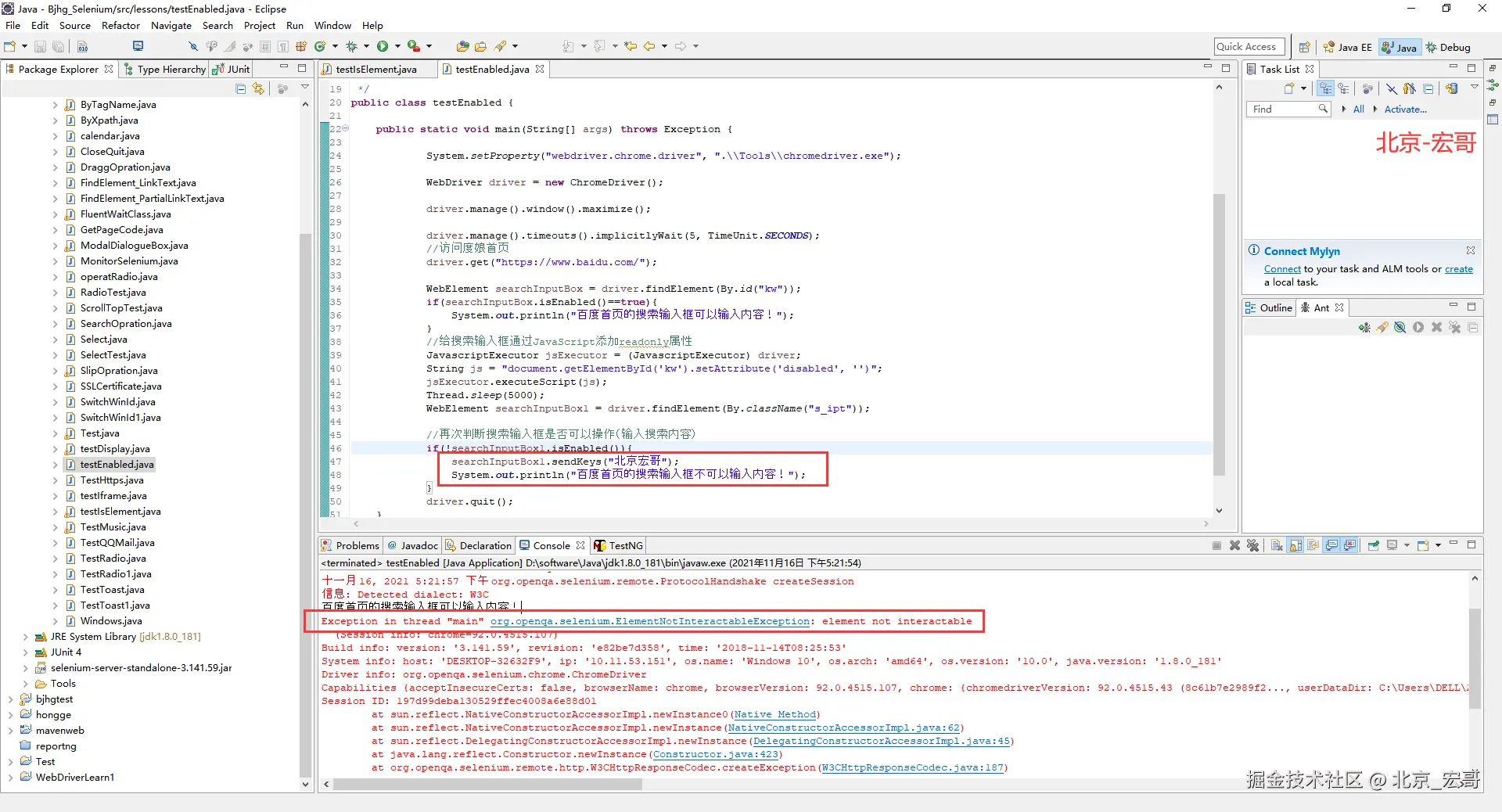Click Last Edit Location arrow icon
The height and width of the screenshot is (812, 1502).
(x=631, y=47)
